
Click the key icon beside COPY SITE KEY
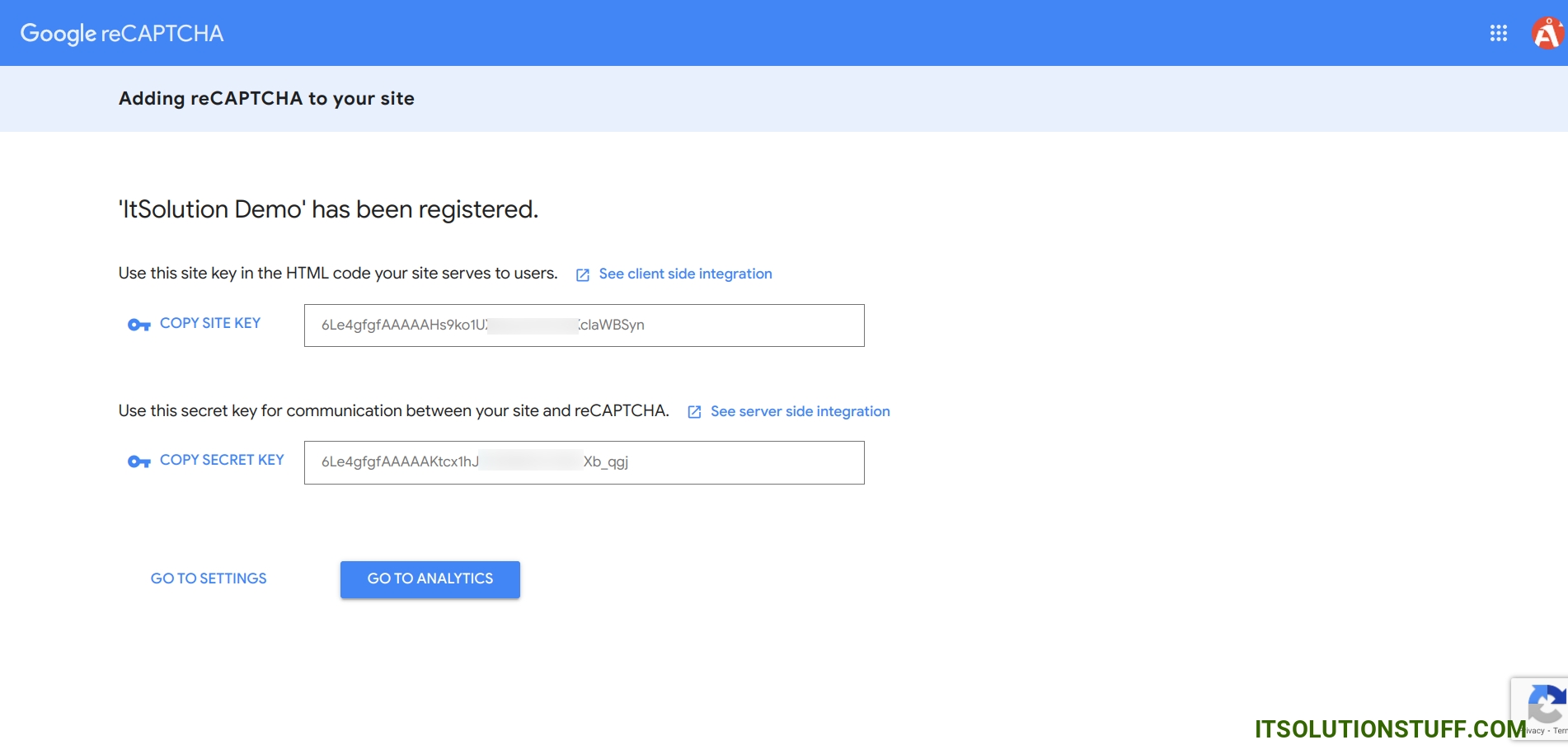(x=138, y=325)
